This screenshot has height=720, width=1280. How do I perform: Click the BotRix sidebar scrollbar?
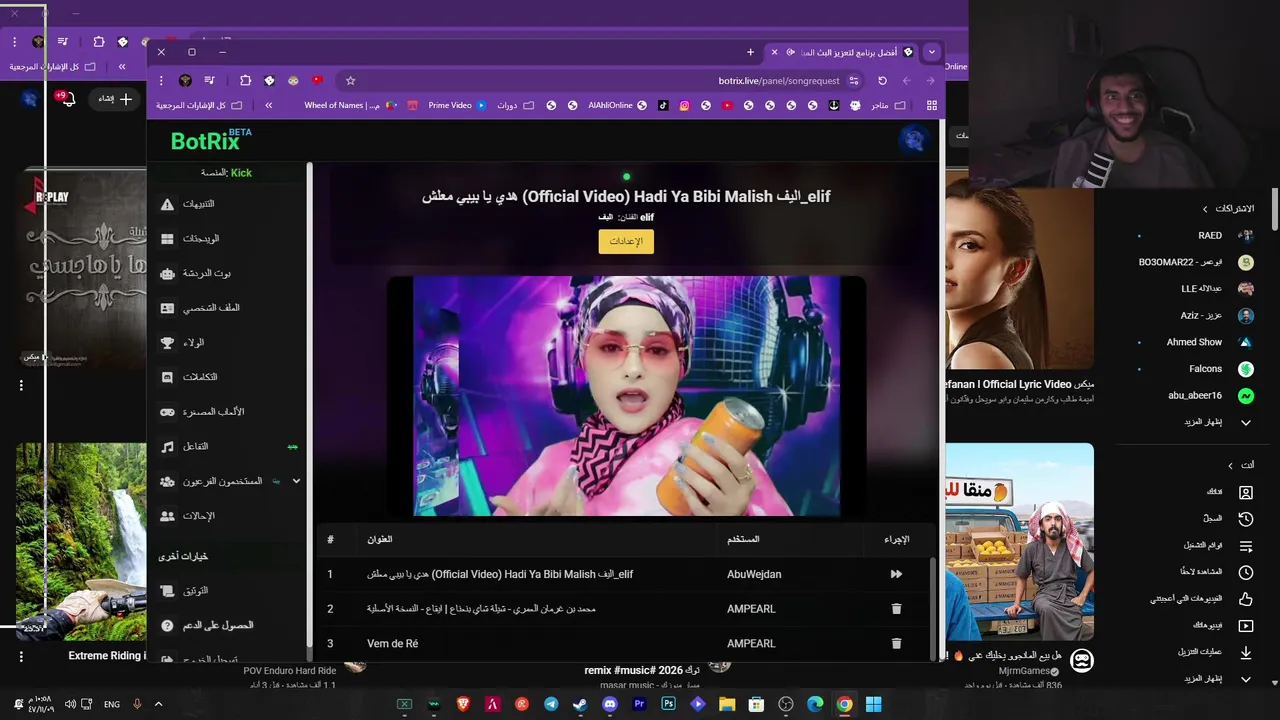tap(309, 405)
